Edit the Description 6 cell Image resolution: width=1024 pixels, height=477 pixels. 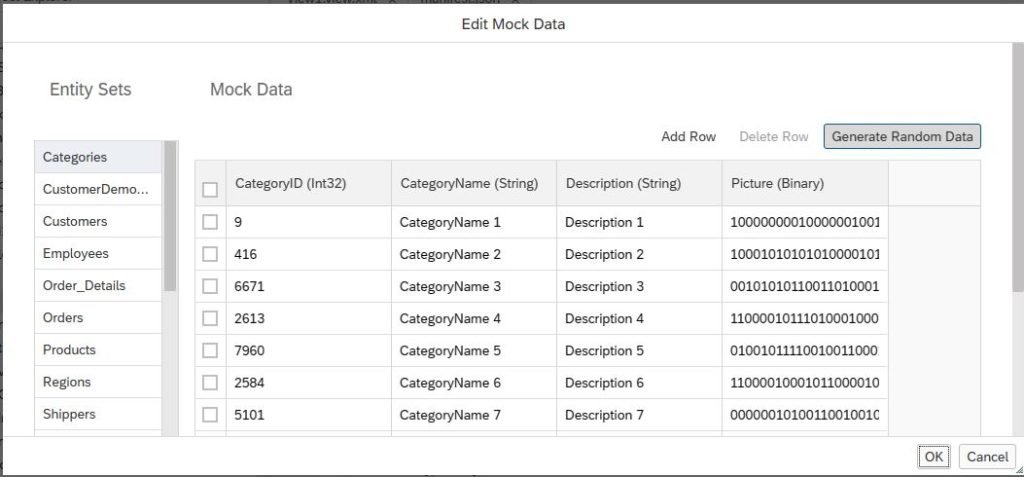pyautogui.click(x=639, y=382)
